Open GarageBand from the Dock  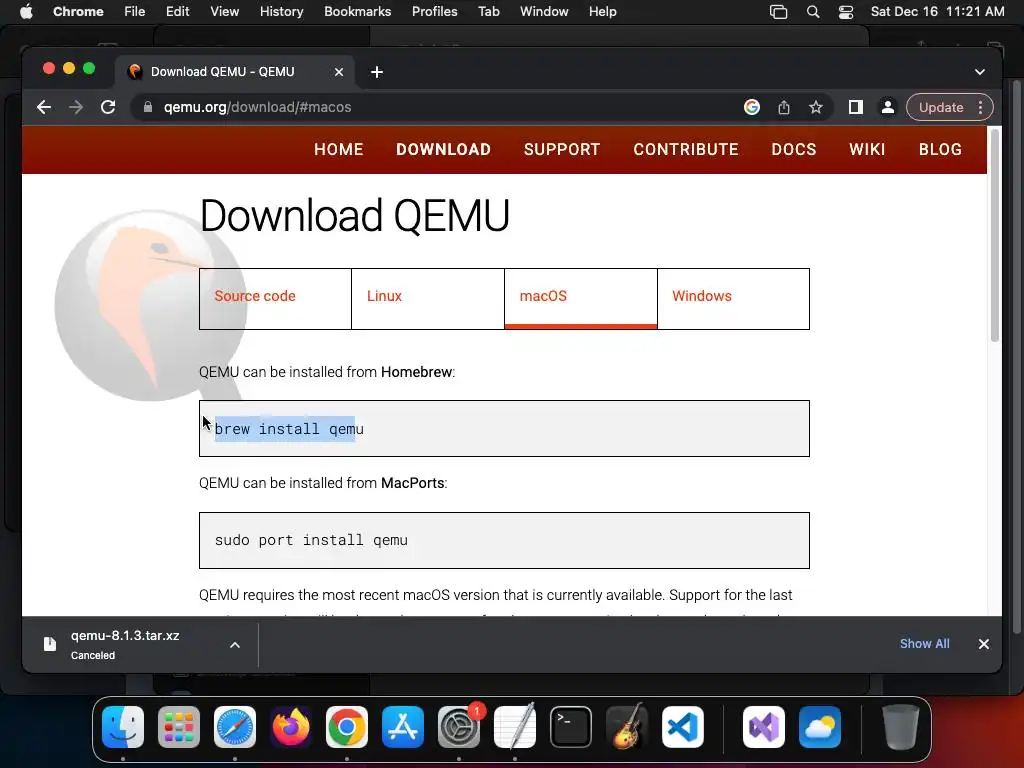(627, 727)
